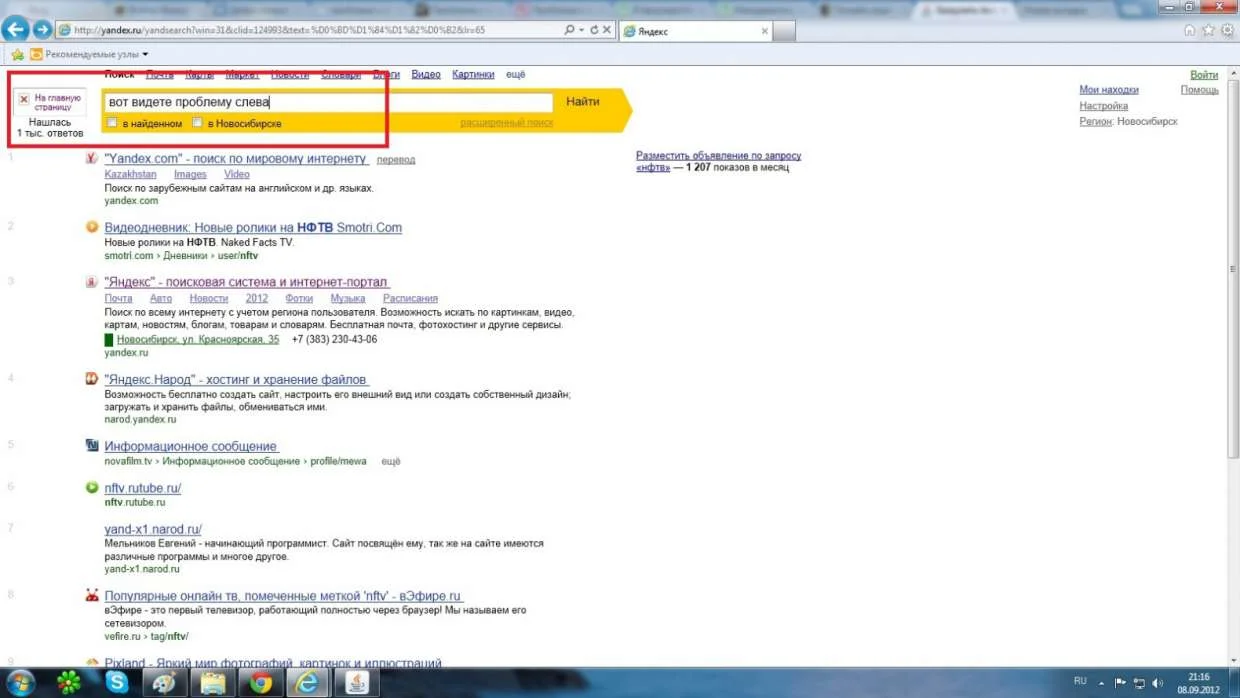Click the vefire.ru red favicon
Viewport: 1240px width, 698px height.
coord(91,597)
